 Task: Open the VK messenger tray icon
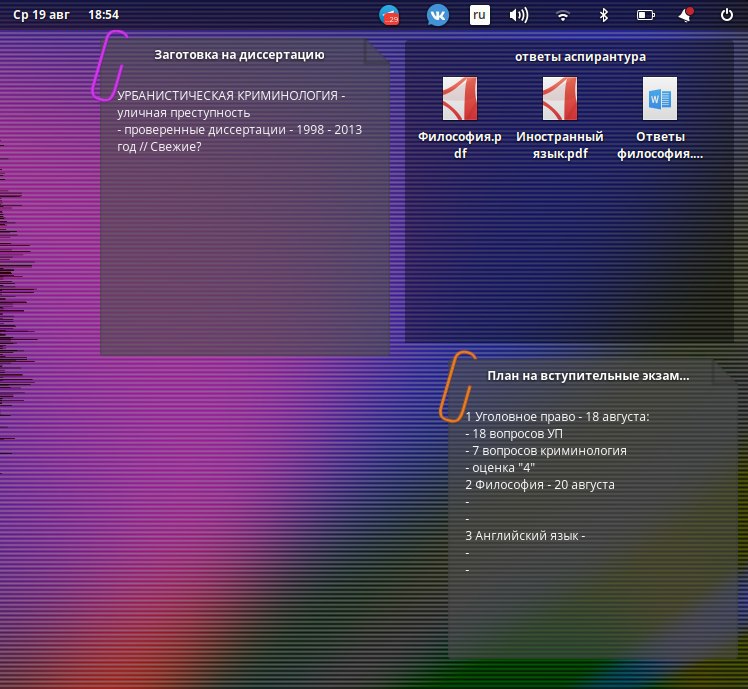coord(437,15)
